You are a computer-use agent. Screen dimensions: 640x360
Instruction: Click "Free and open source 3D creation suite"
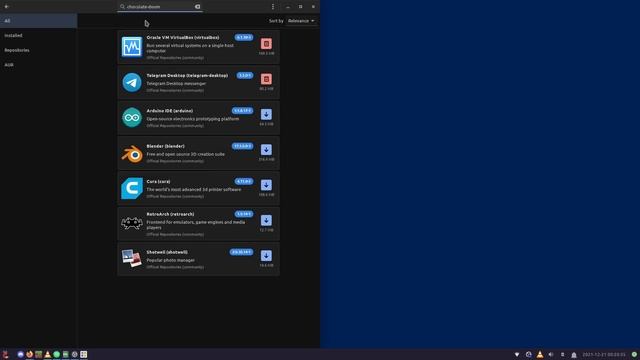[186, 154]
